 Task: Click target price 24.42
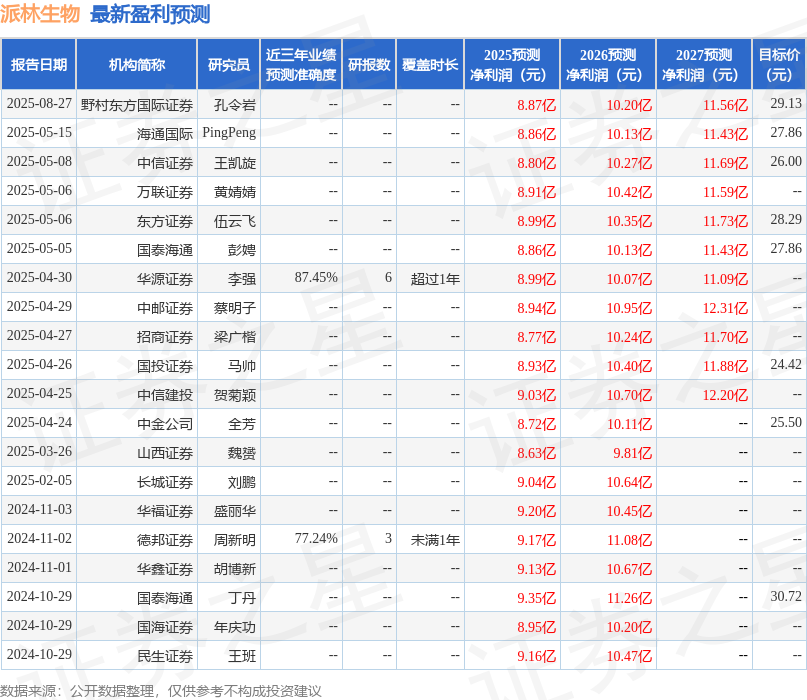[x=786, y=364]
